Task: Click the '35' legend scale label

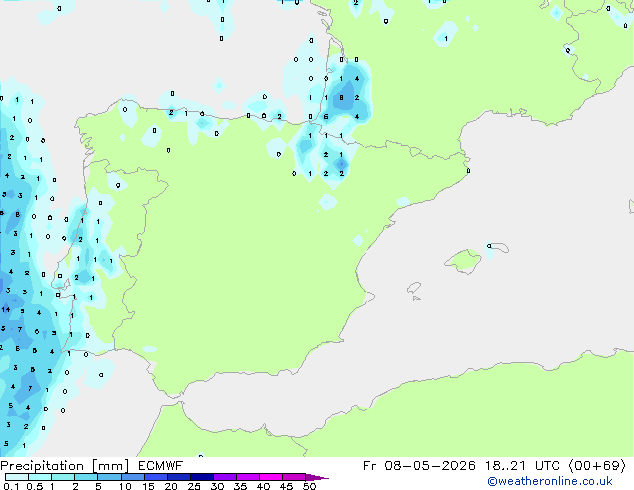Action: pyautogui.click(x=240, y=486)
